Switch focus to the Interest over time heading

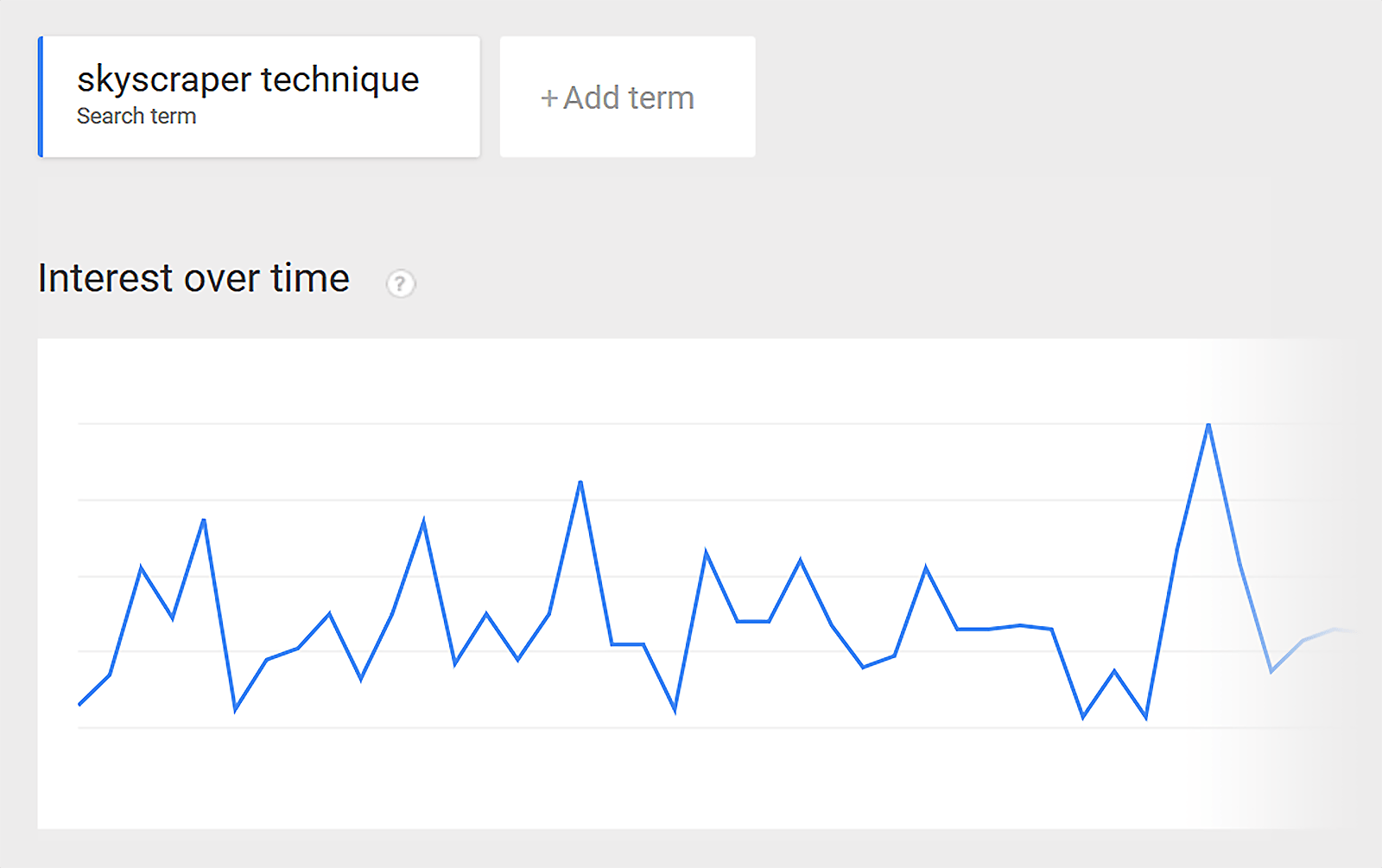pos(192,278)
